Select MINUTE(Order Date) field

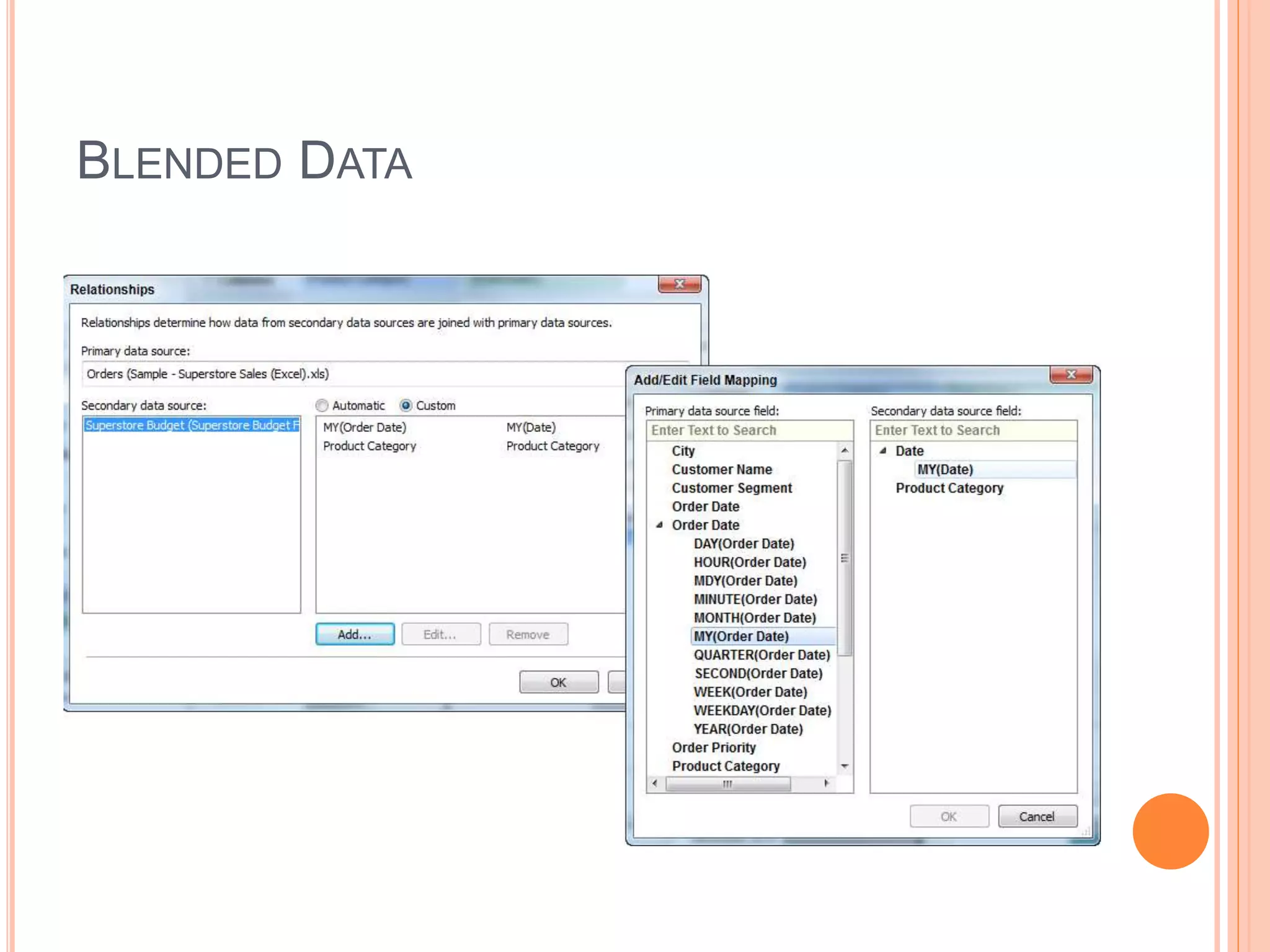click(756, 599)
